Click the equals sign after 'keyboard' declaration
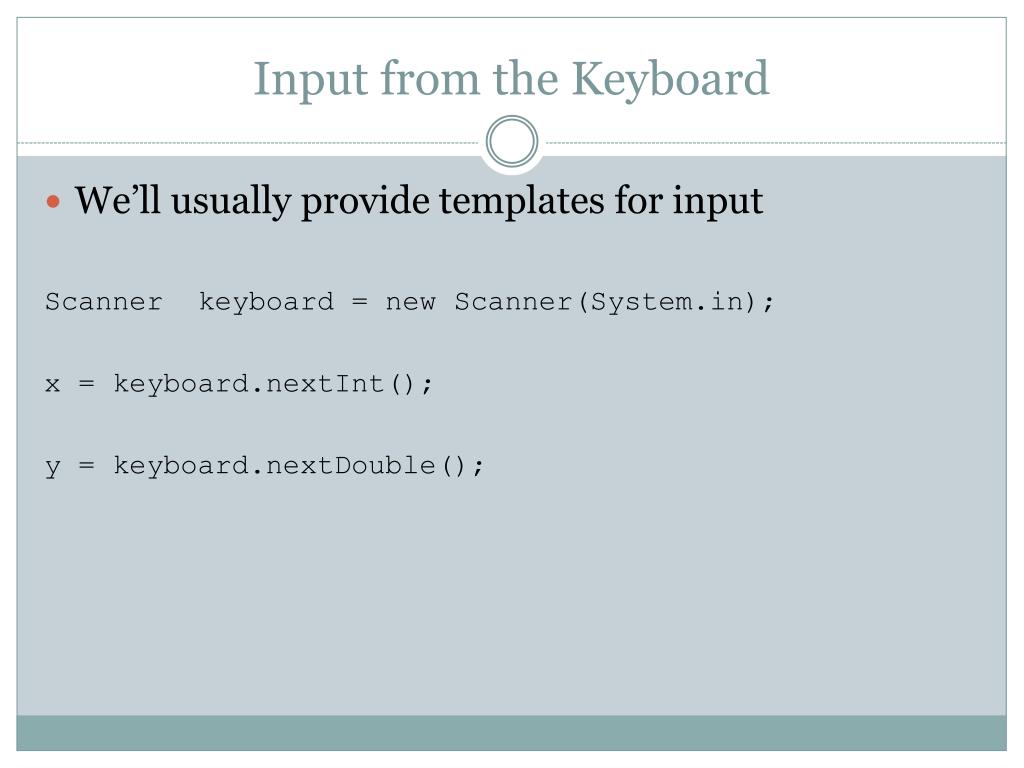 pos(359,302)
